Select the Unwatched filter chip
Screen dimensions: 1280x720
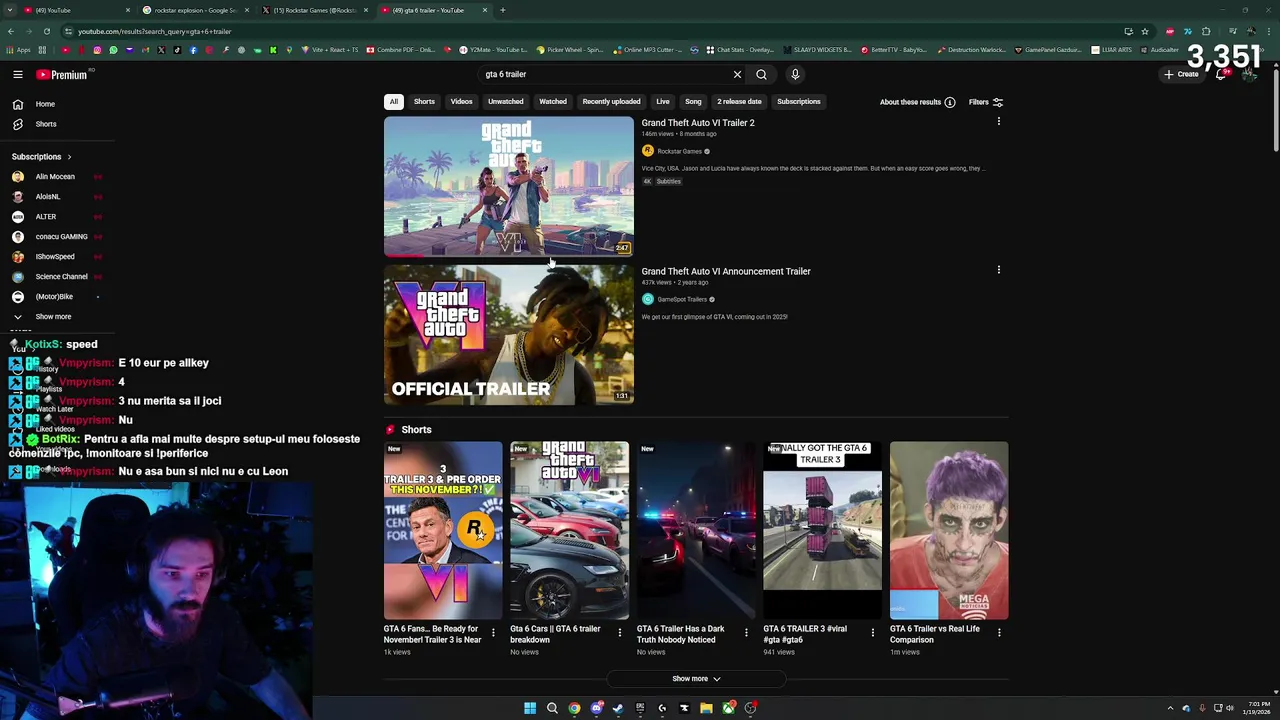pyautogui.click(x=505, y=101)
